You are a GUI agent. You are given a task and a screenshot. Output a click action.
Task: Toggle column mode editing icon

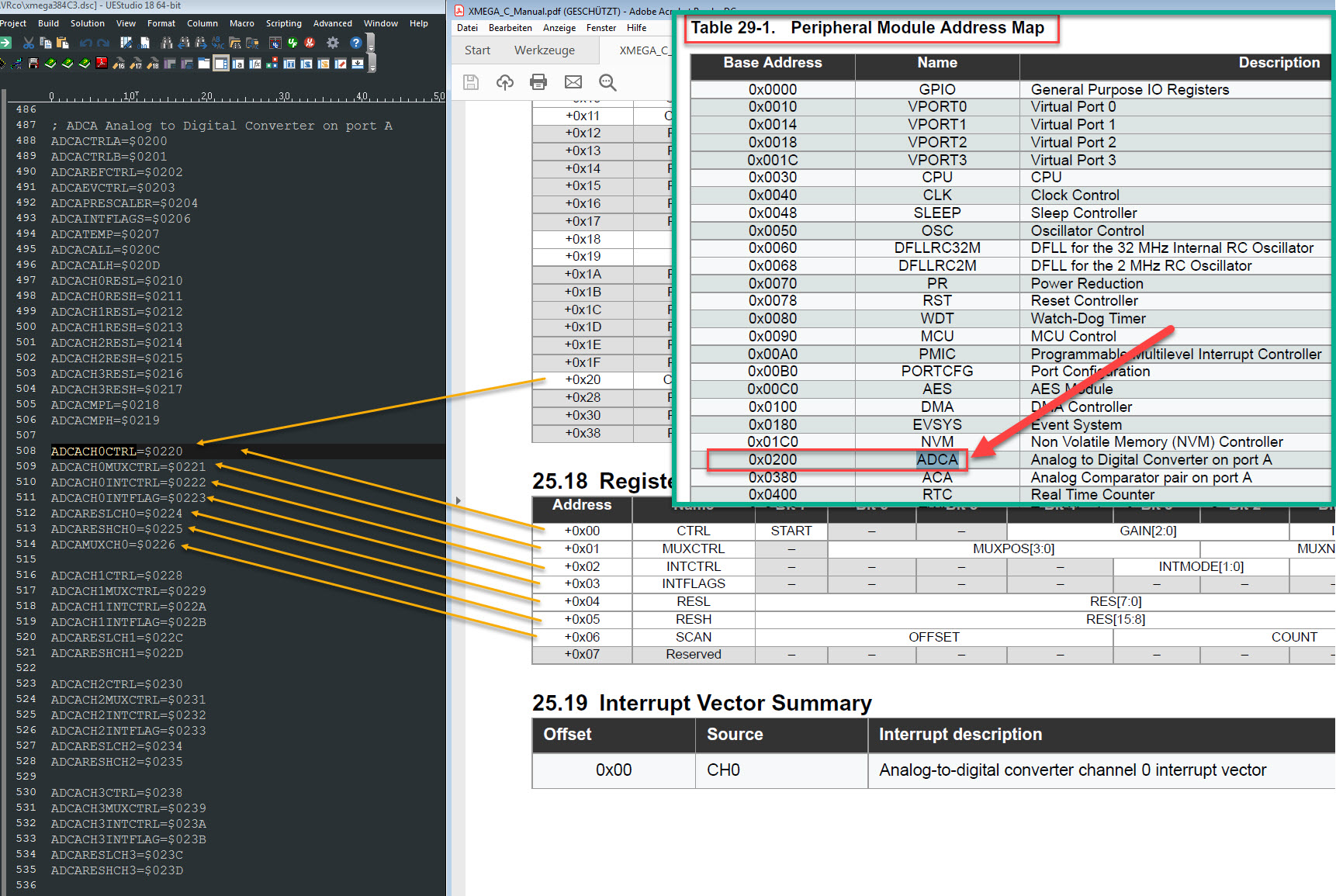[126, 43]
